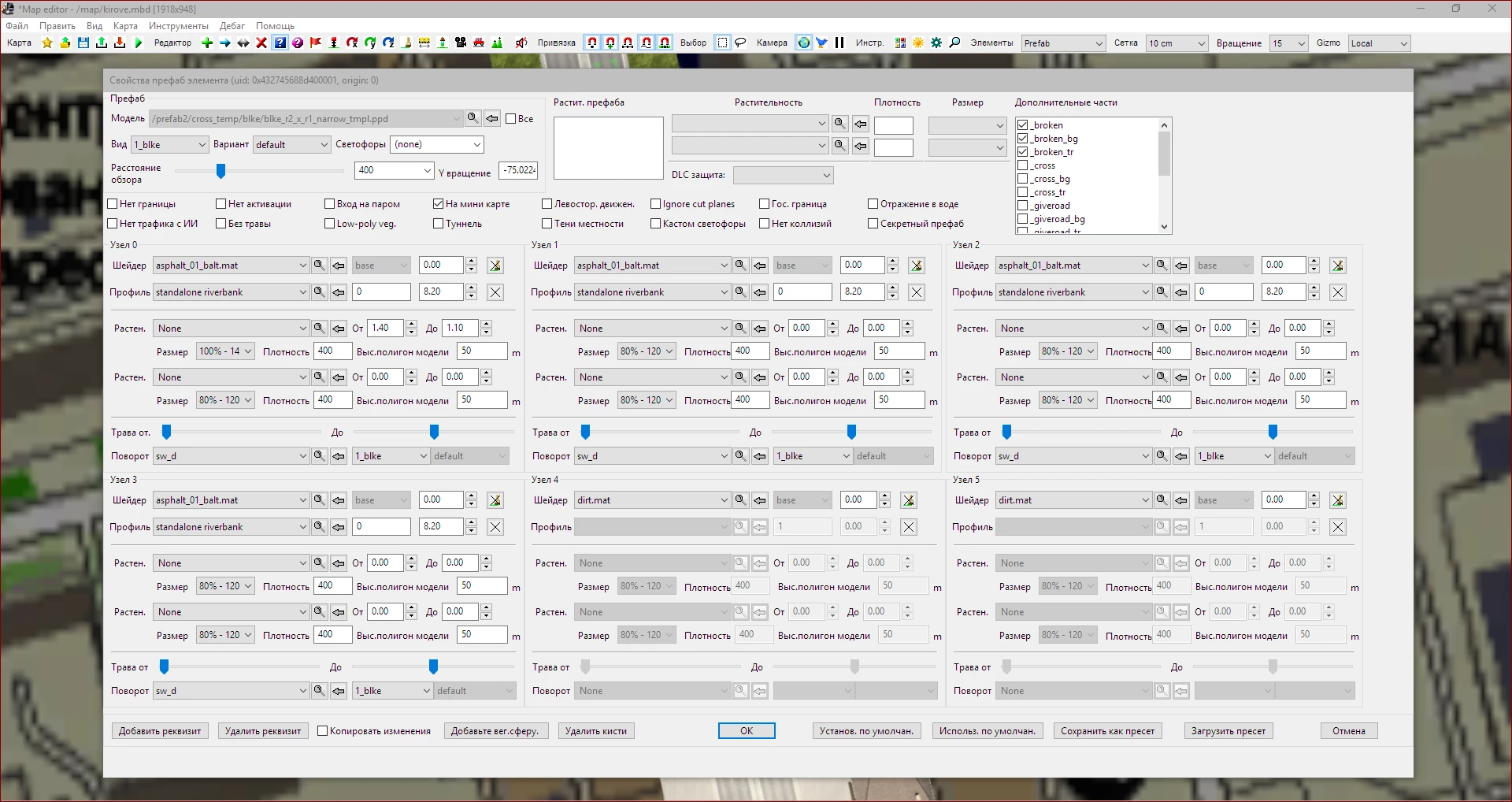Toggle the 'Копировать изменения' checkbox
The width and height of the screenshot is (1512, 802).
pos(322,731)
